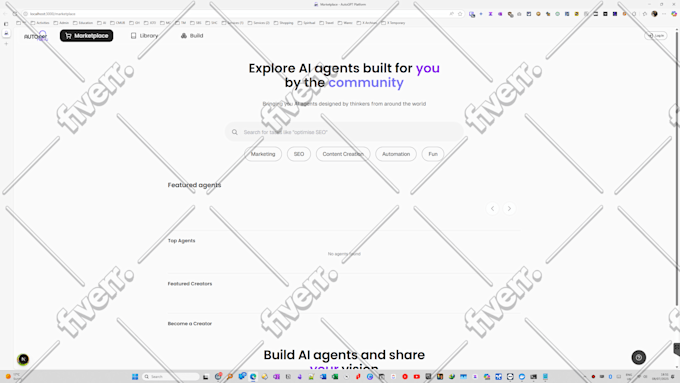Click the dark N badge at bottom left
680x383 pixels.
click(x=23, y=359)
